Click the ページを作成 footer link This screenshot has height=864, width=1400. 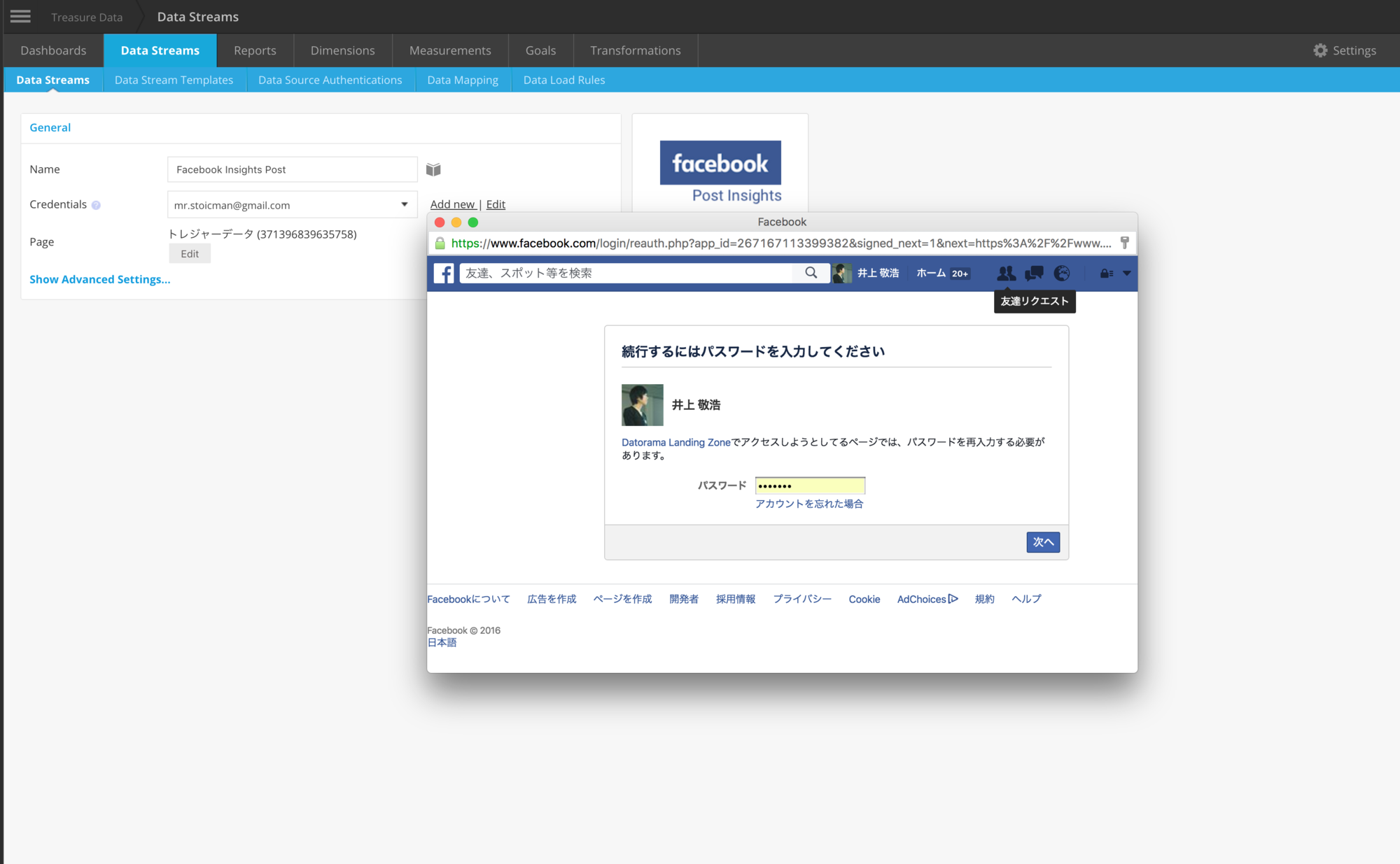(622, 600)
